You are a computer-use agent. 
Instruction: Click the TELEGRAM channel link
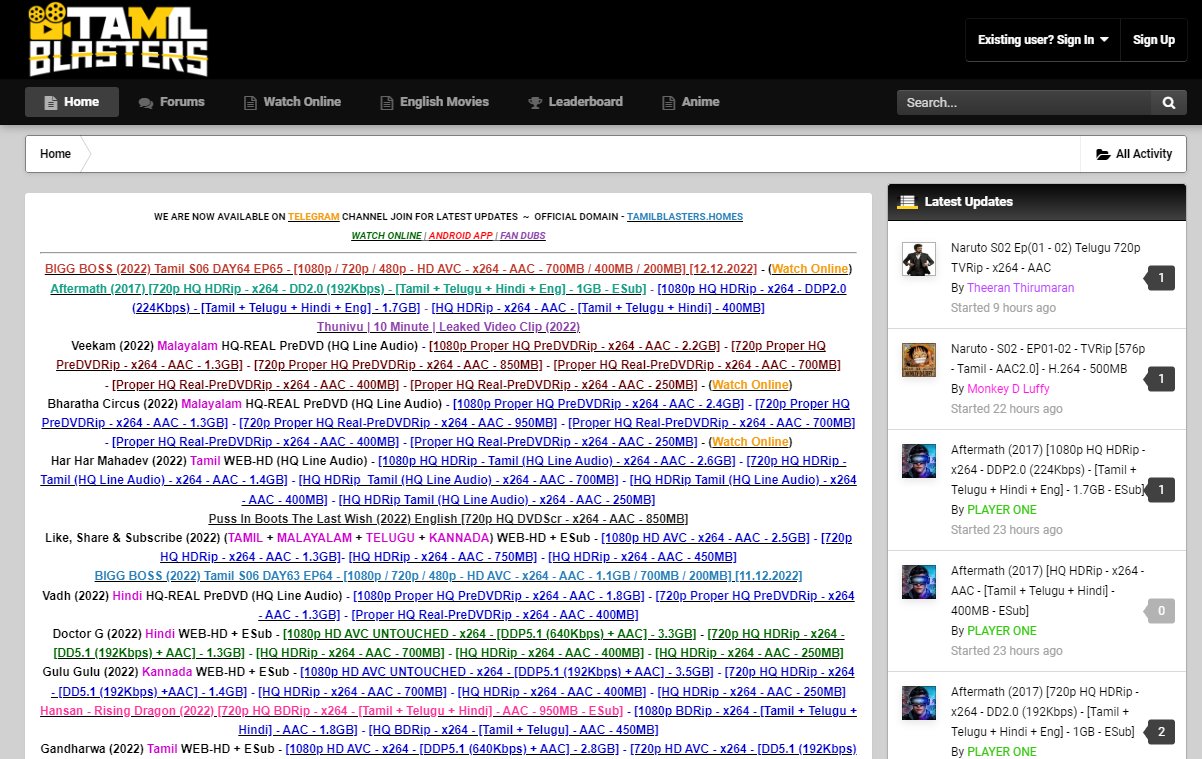(x=313, y=216)
